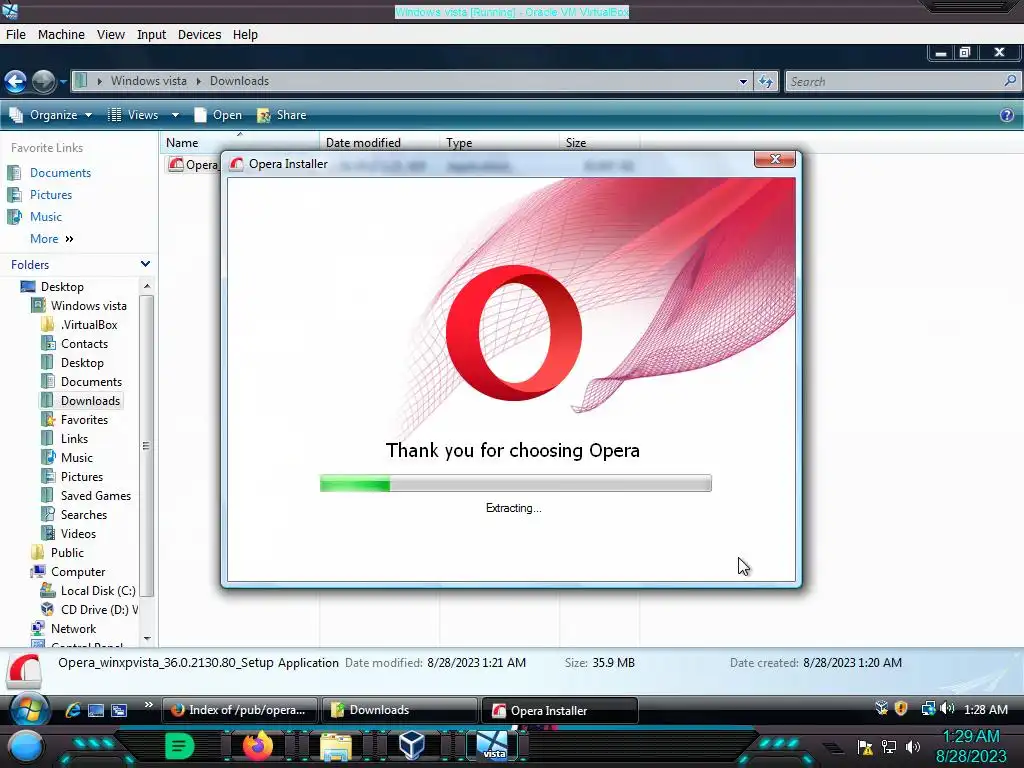1024x768 pixels.
Task: Select .VirtualBox folder in tree
Action: (89, 325)
